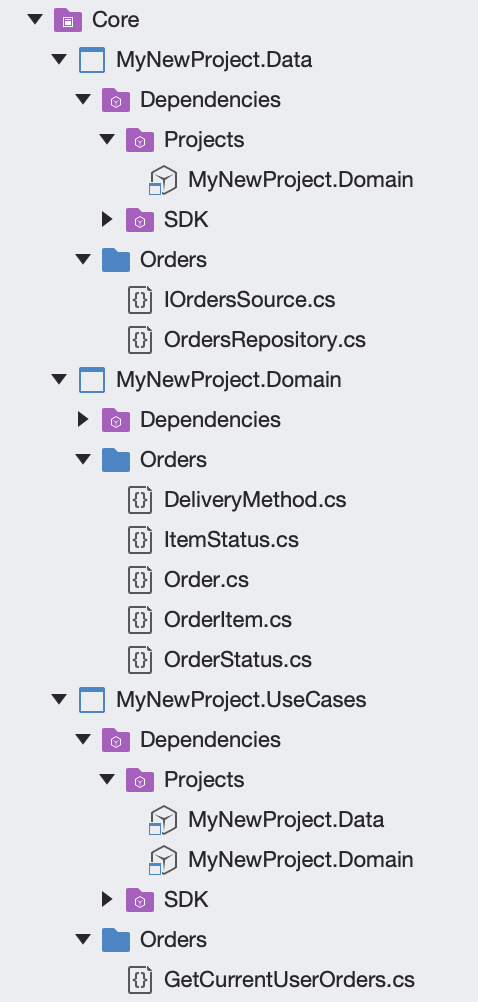Screen dimensions: 478x1002
Task: Click the Core solution folder icon
Action: point(68,20)
